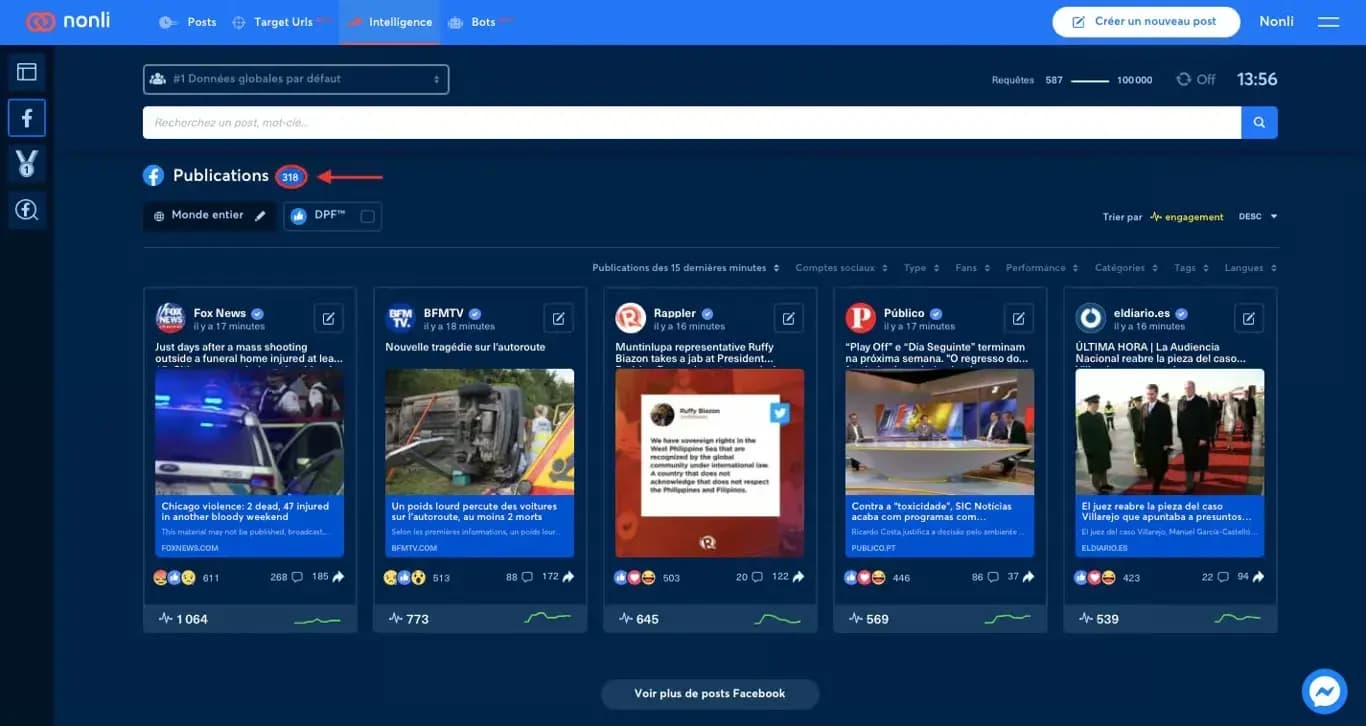Click the reaction emojis on Rappler post
The image size is (1366, 726).
635,578
